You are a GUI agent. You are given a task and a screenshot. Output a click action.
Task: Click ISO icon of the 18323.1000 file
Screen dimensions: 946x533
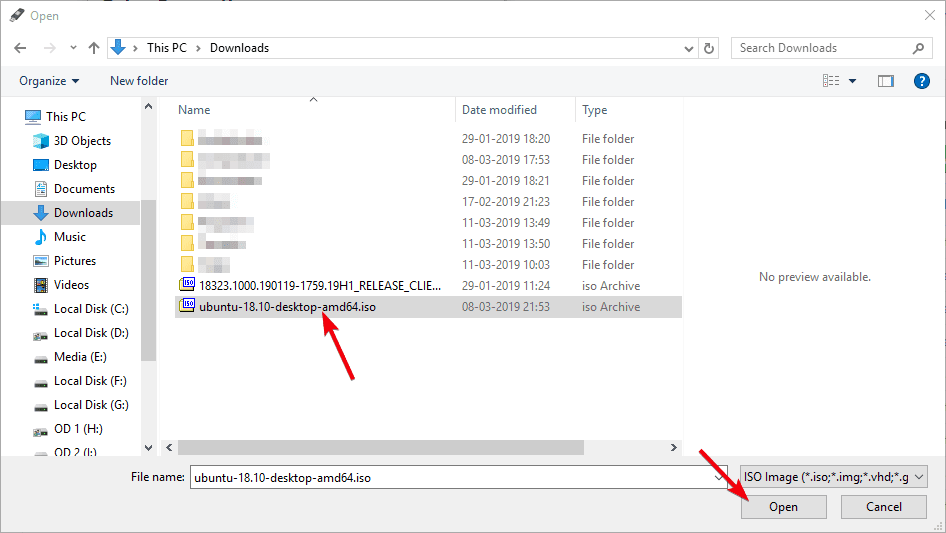188,284
